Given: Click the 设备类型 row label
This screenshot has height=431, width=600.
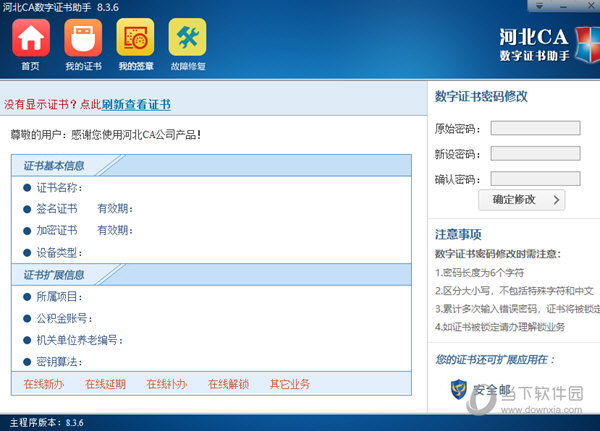Looking at the screenshot, I should pos(59,253).
